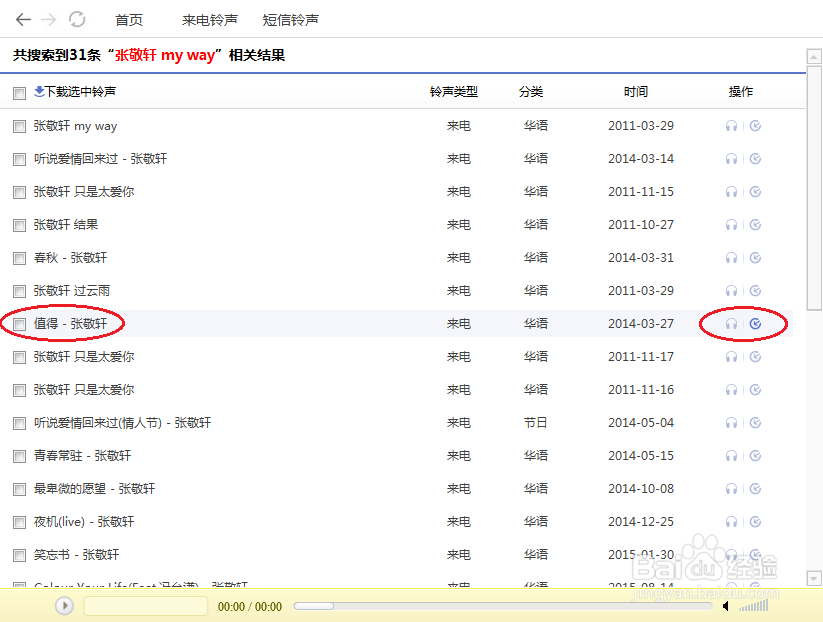The height and width of the screenshot is (622, 823).
Task: Preview 最卑微的愿望 - 张敬轩 headphone icon
Action: (731, 489)
